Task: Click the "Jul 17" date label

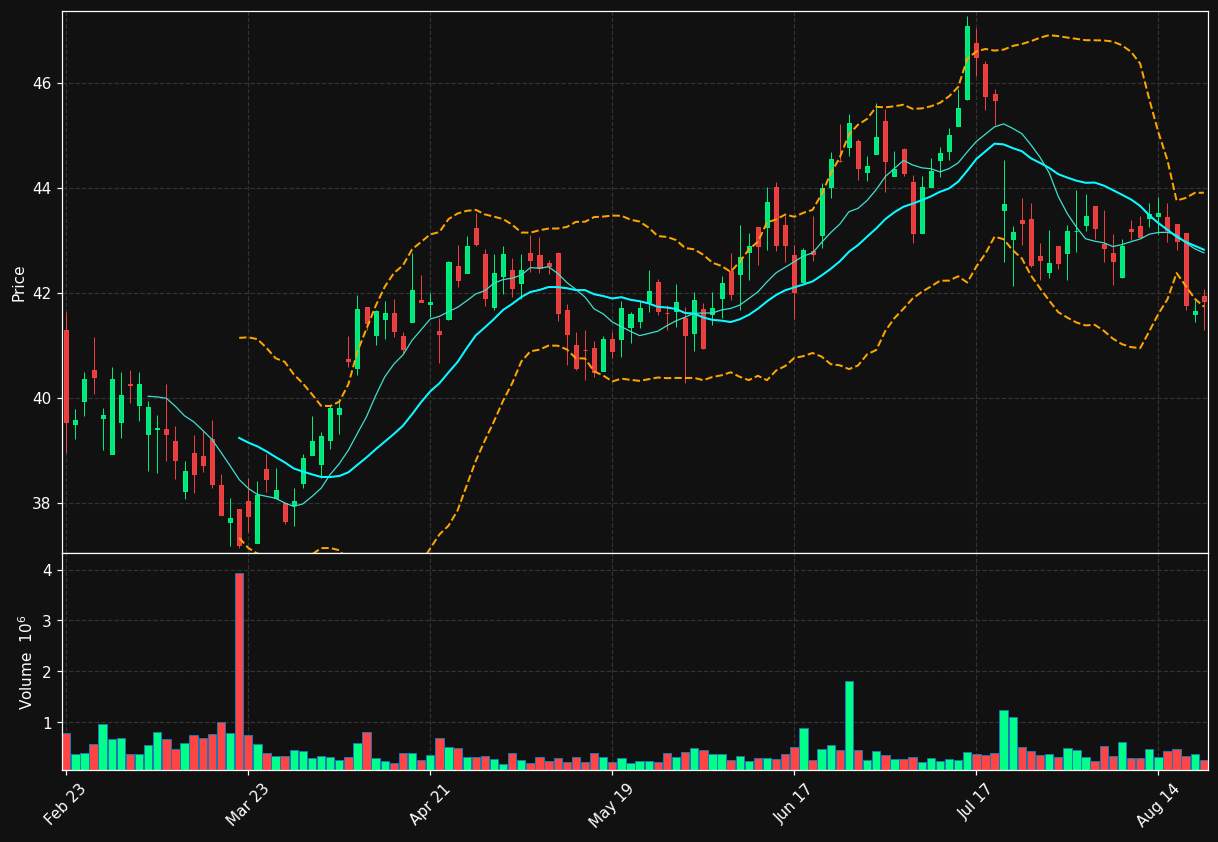Action: [975, 804]
